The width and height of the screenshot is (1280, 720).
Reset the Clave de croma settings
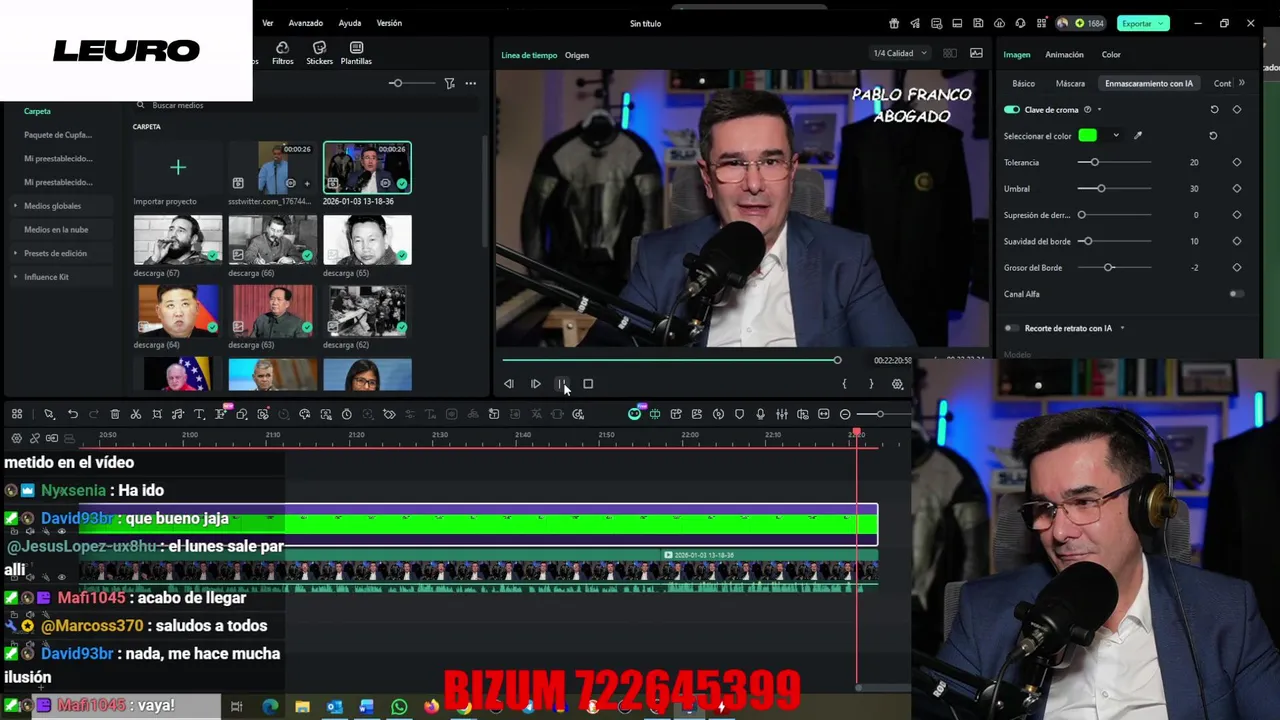tap(1214, 110)
